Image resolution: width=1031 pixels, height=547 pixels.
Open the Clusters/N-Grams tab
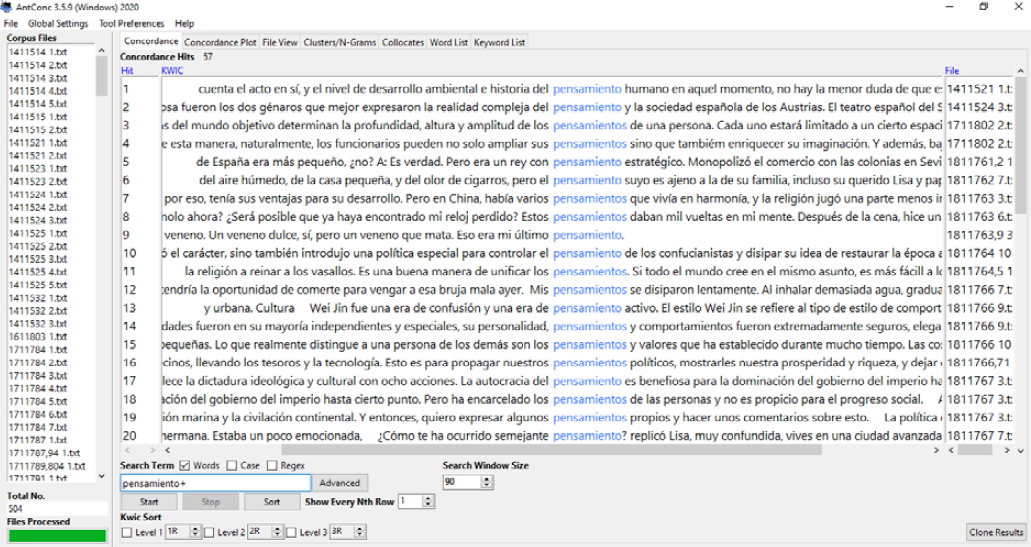point(339,42)
